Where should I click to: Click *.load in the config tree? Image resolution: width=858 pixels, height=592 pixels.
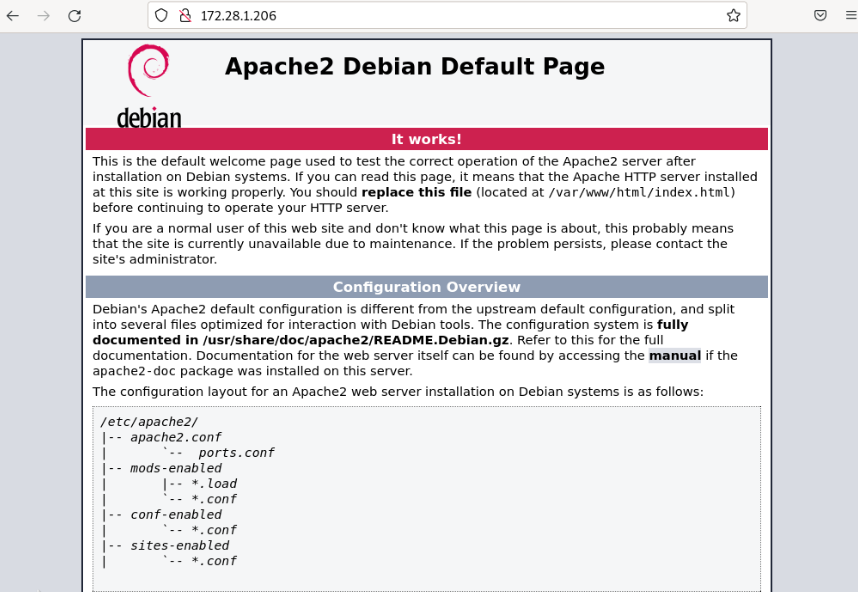coord(214,484)
